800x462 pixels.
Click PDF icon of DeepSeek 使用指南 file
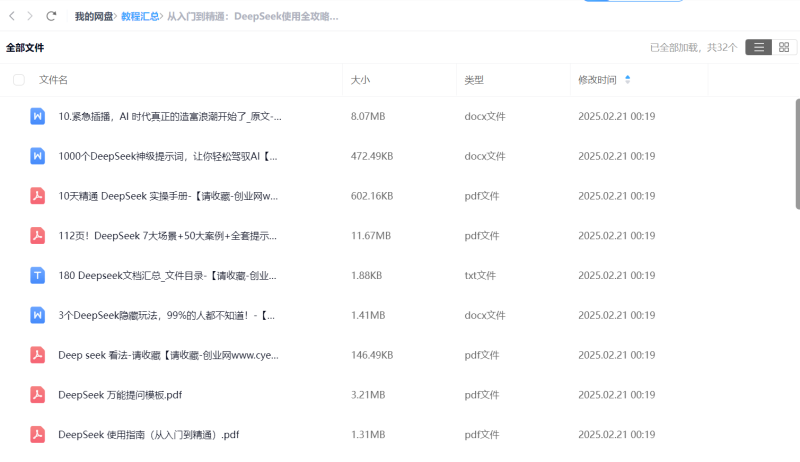click(37, 434)
